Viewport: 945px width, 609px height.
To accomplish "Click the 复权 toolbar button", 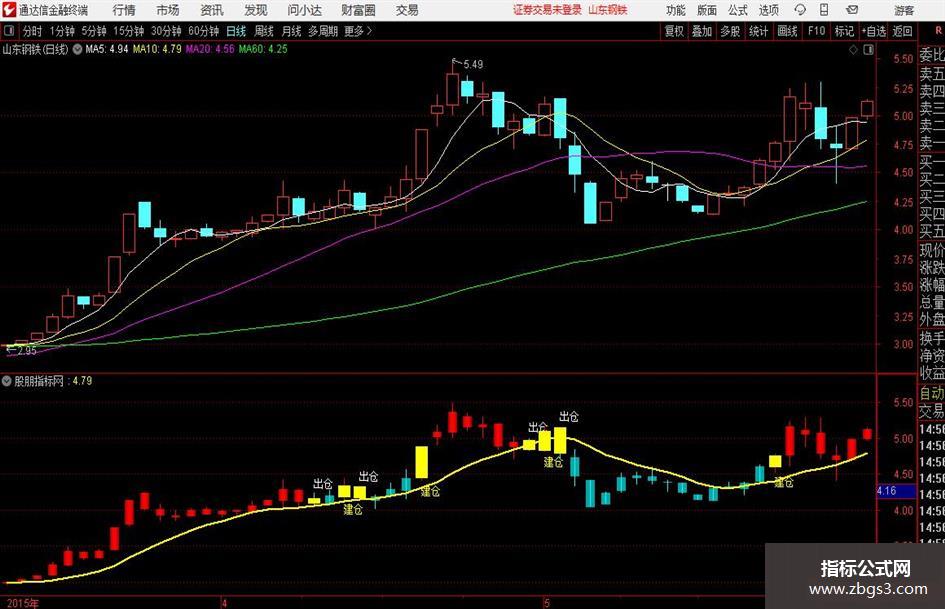I will tap(674, 31).
